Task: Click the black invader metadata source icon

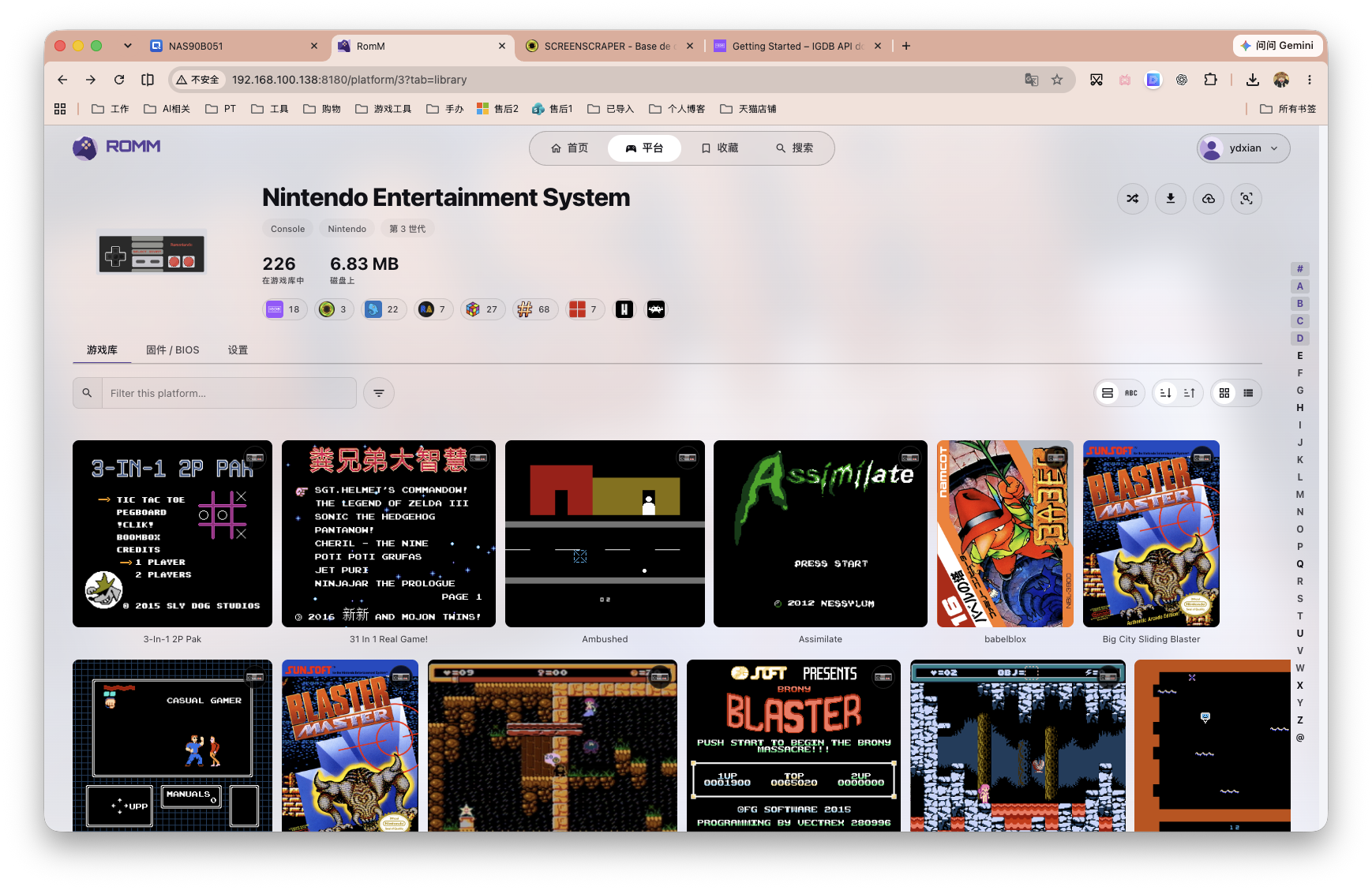Action: tap(656, 309)
